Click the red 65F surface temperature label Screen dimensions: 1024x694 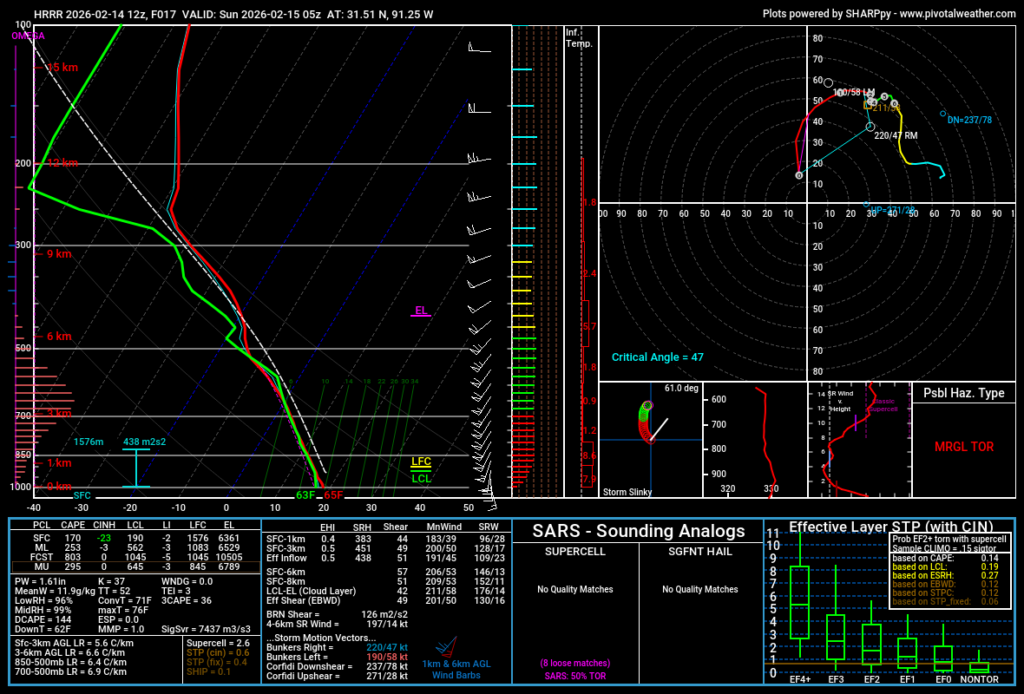333,494
